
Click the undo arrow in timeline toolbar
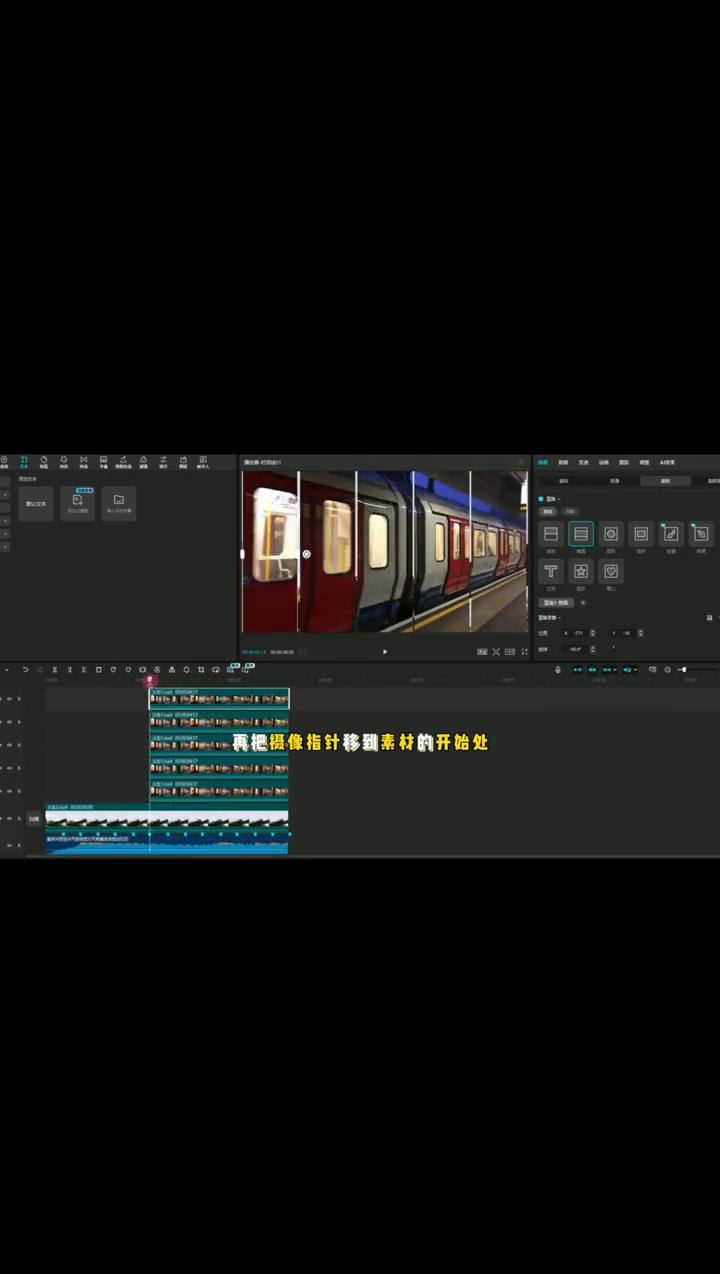[25, 669]
